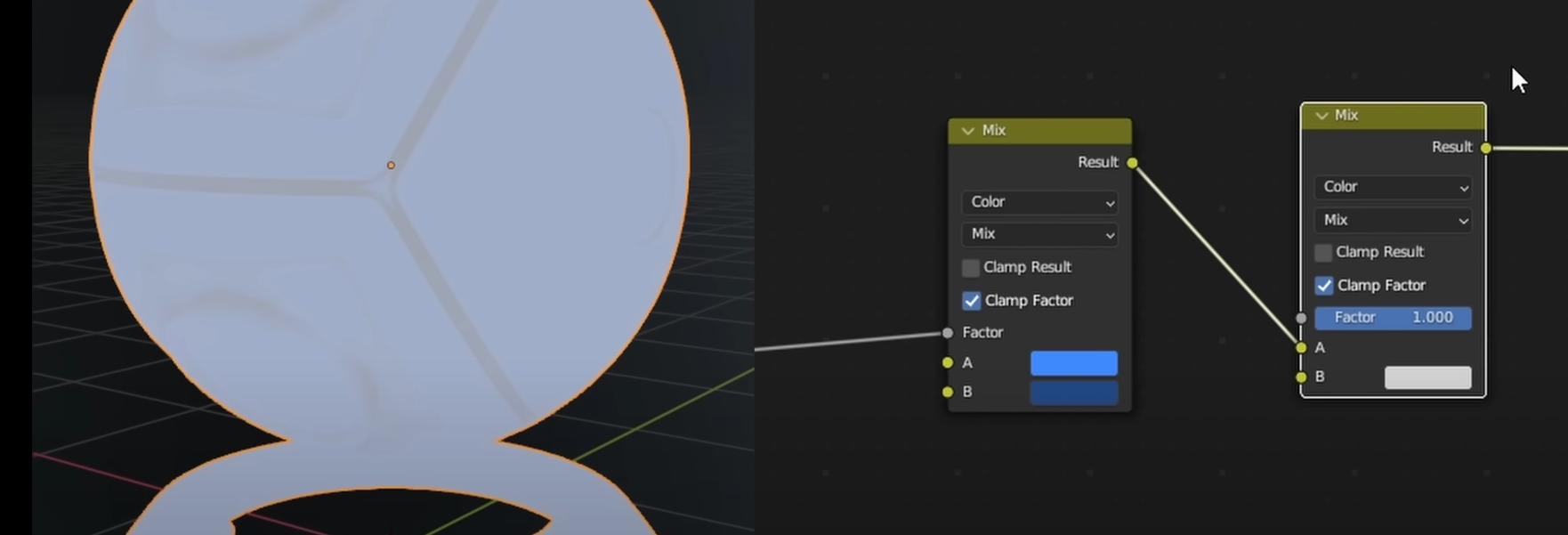Collapse the selected right Mix node chevron
The image size is (1568, 535).
(1321, 116)
